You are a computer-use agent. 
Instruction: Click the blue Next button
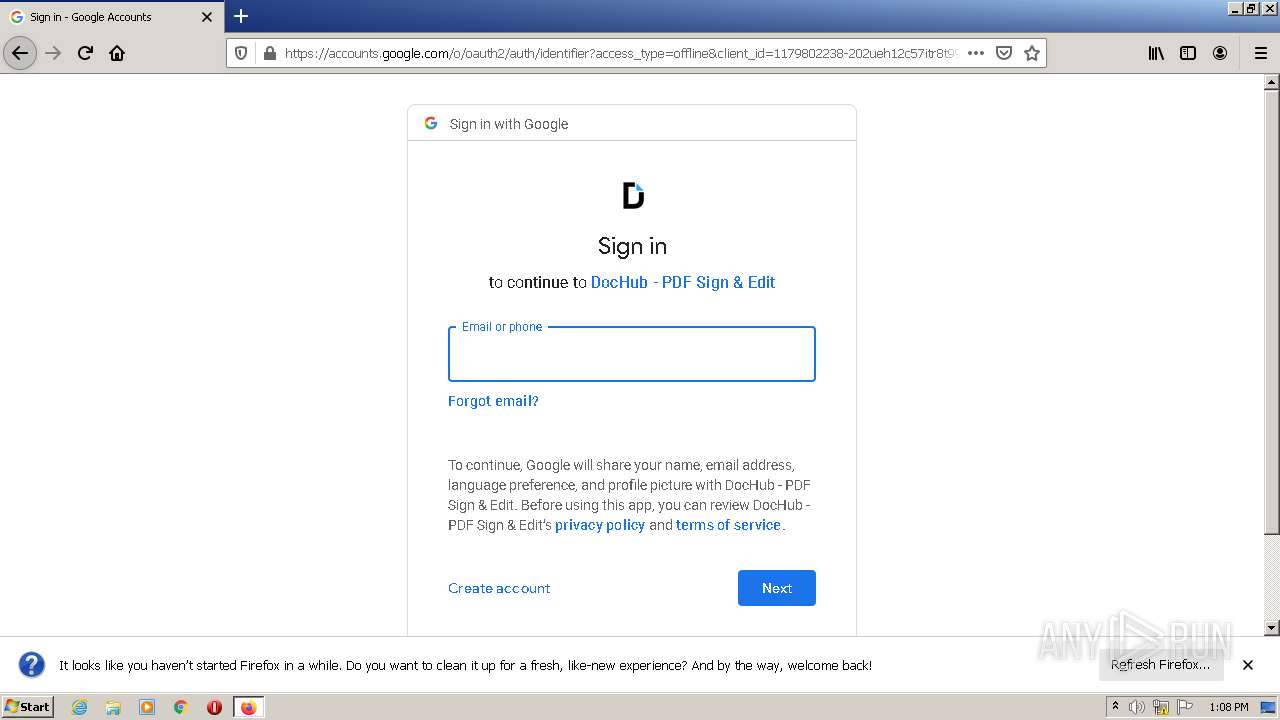click(x=777, y=588)
